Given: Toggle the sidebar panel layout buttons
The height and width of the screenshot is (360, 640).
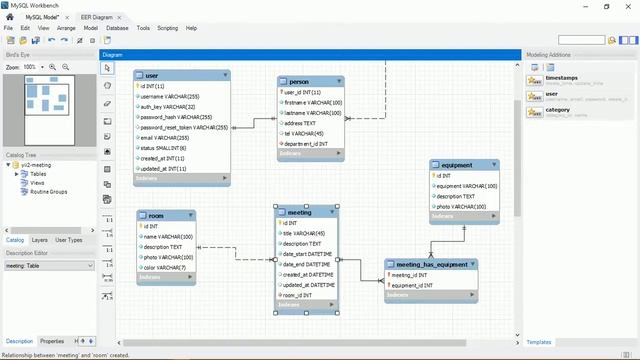Looking at the screenshot, I should coord(629,40).
